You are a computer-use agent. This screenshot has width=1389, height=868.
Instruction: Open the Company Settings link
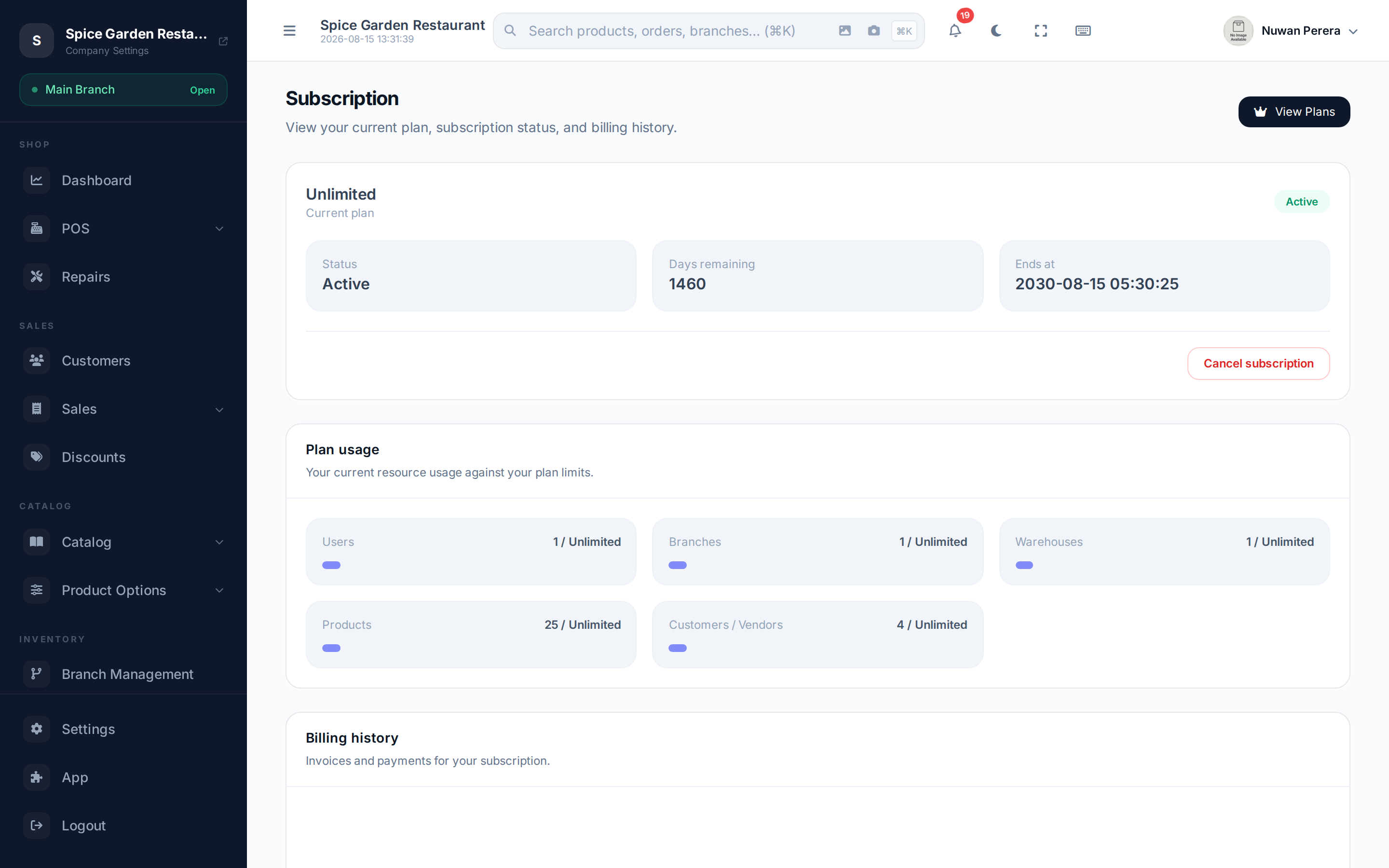tap(107, 51)
